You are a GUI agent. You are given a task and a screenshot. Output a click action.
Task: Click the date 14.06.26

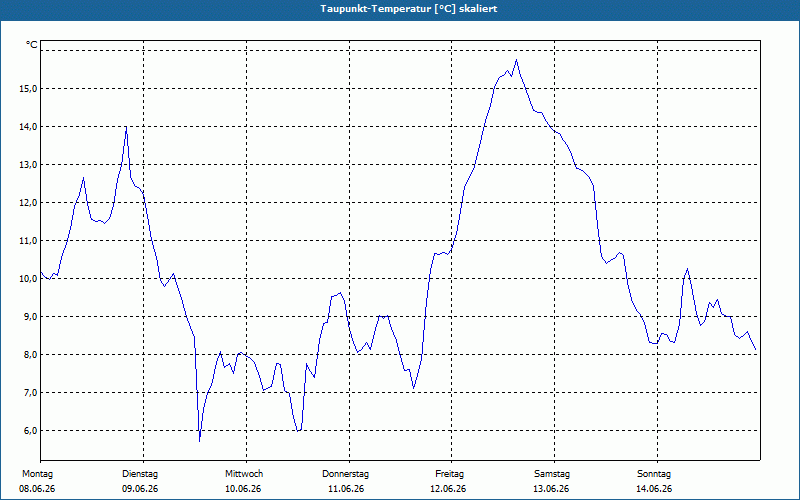[x=654, y=489]
